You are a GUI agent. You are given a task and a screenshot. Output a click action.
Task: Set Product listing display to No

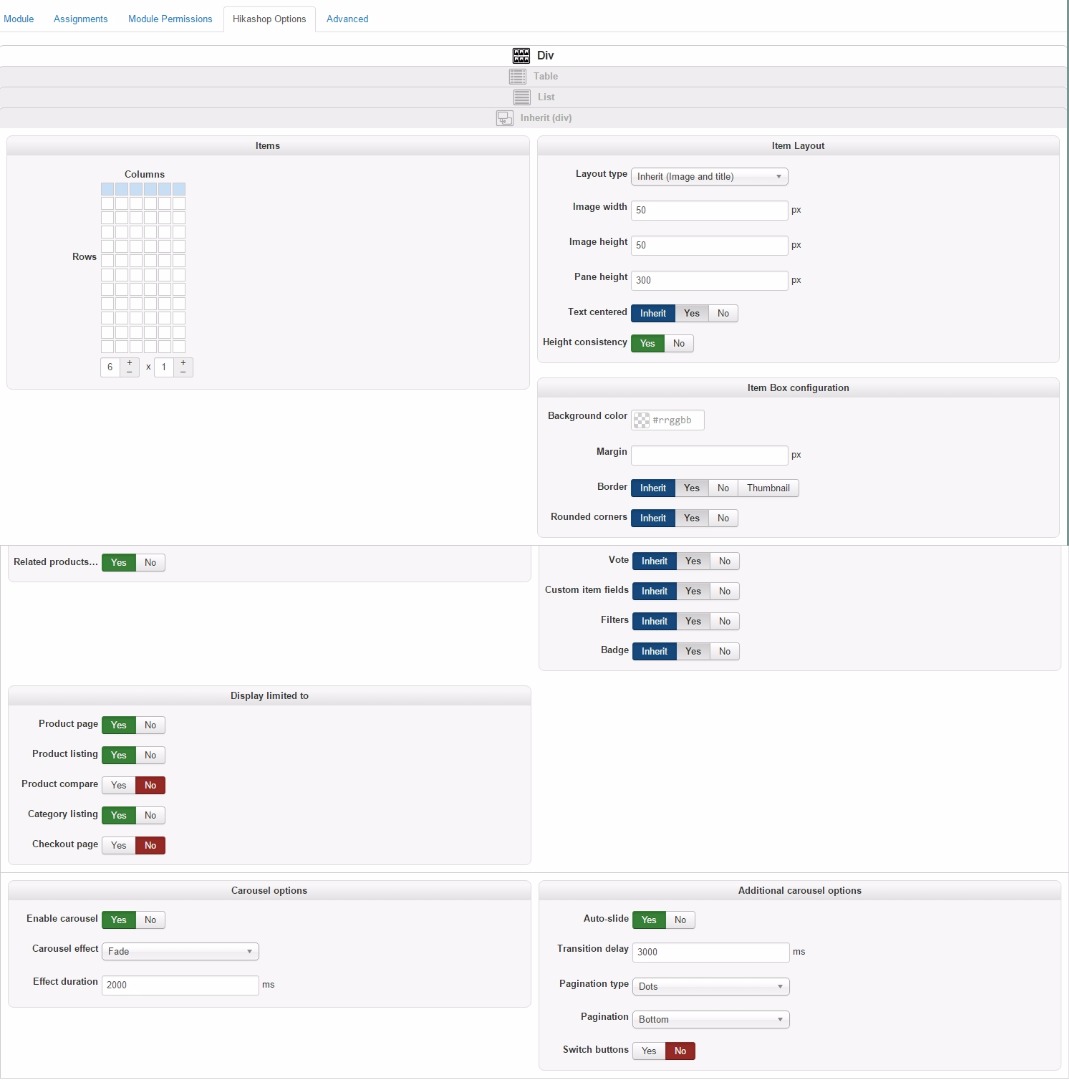[150, 756]
